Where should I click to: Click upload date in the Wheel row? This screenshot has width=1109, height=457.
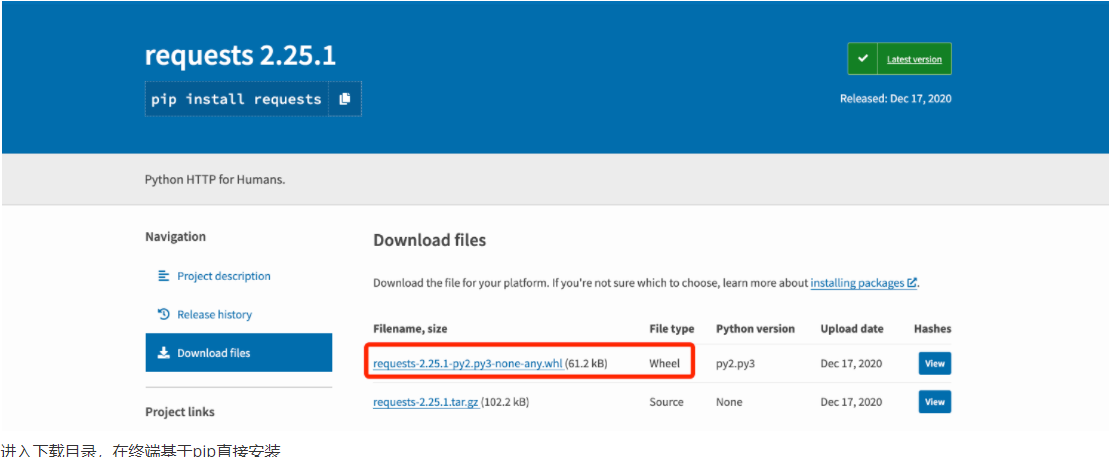[x=852, y=364]
